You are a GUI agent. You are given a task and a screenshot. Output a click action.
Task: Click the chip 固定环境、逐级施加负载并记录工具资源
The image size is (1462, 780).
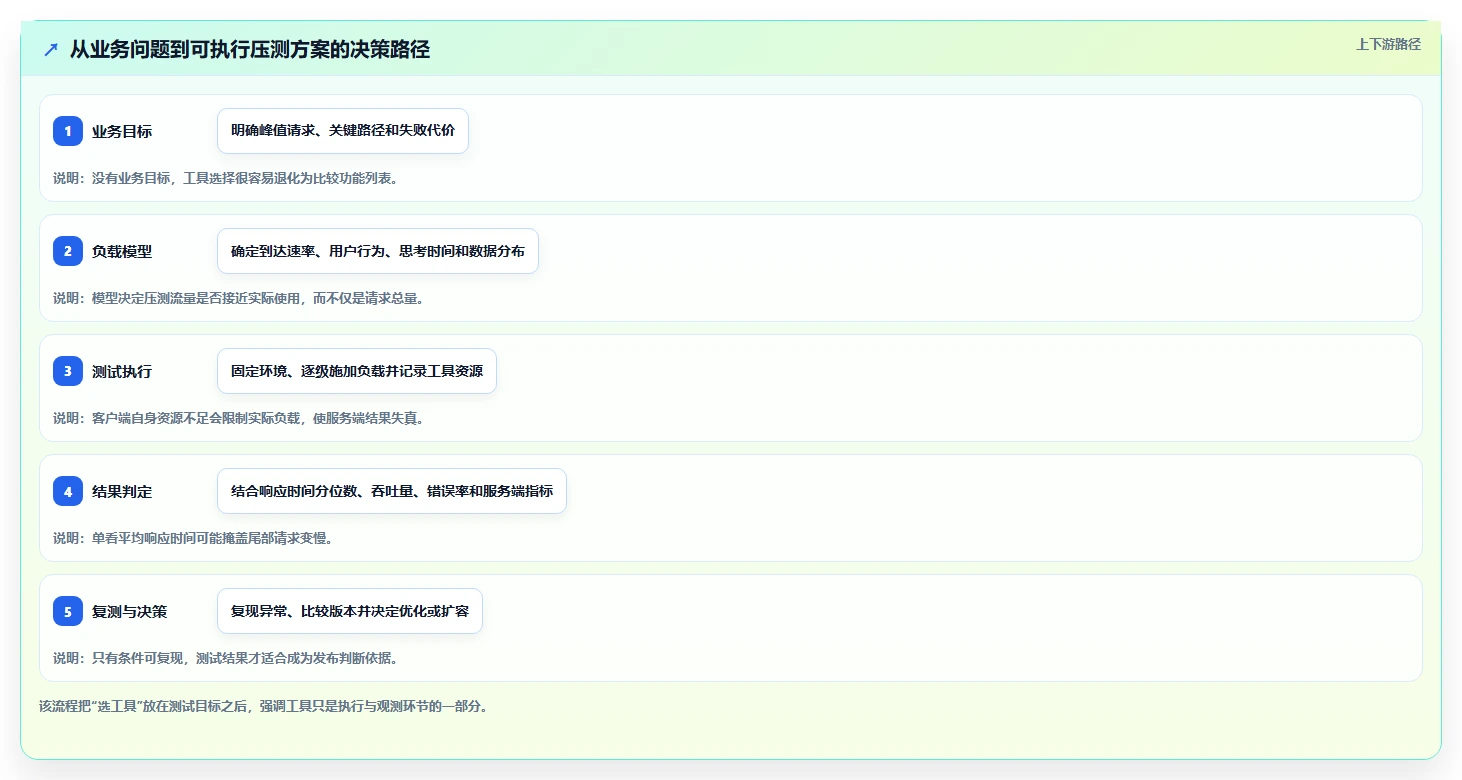click(357, 371)
